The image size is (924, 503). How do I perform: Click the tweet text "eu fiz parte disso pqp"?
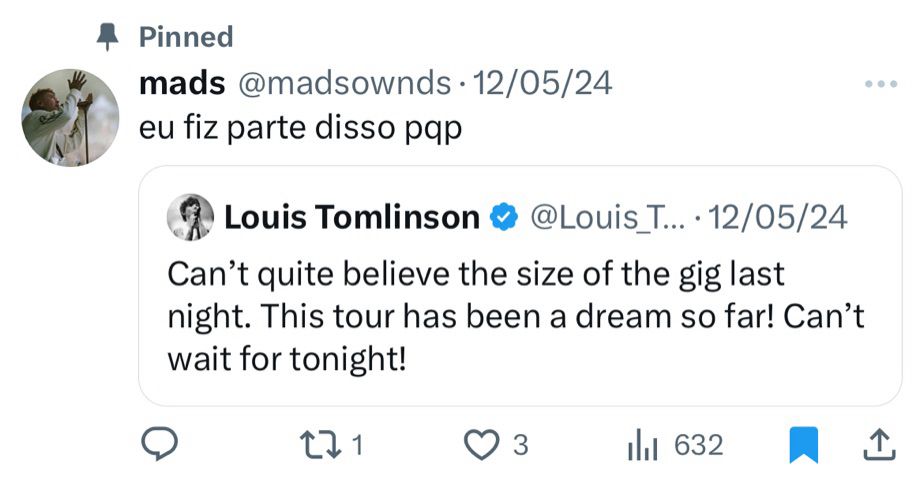click(x=300, y=130)
